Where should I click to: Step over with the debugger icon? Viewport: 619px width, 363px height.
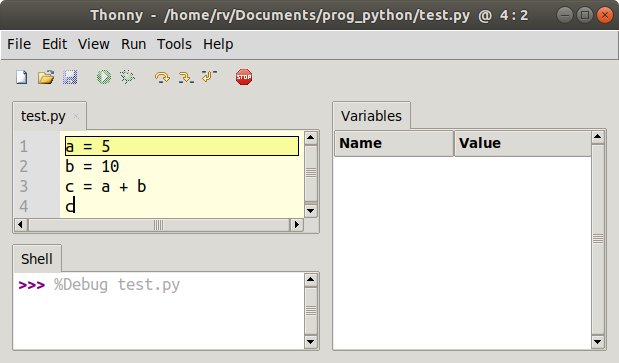click(x=162, y=77)
